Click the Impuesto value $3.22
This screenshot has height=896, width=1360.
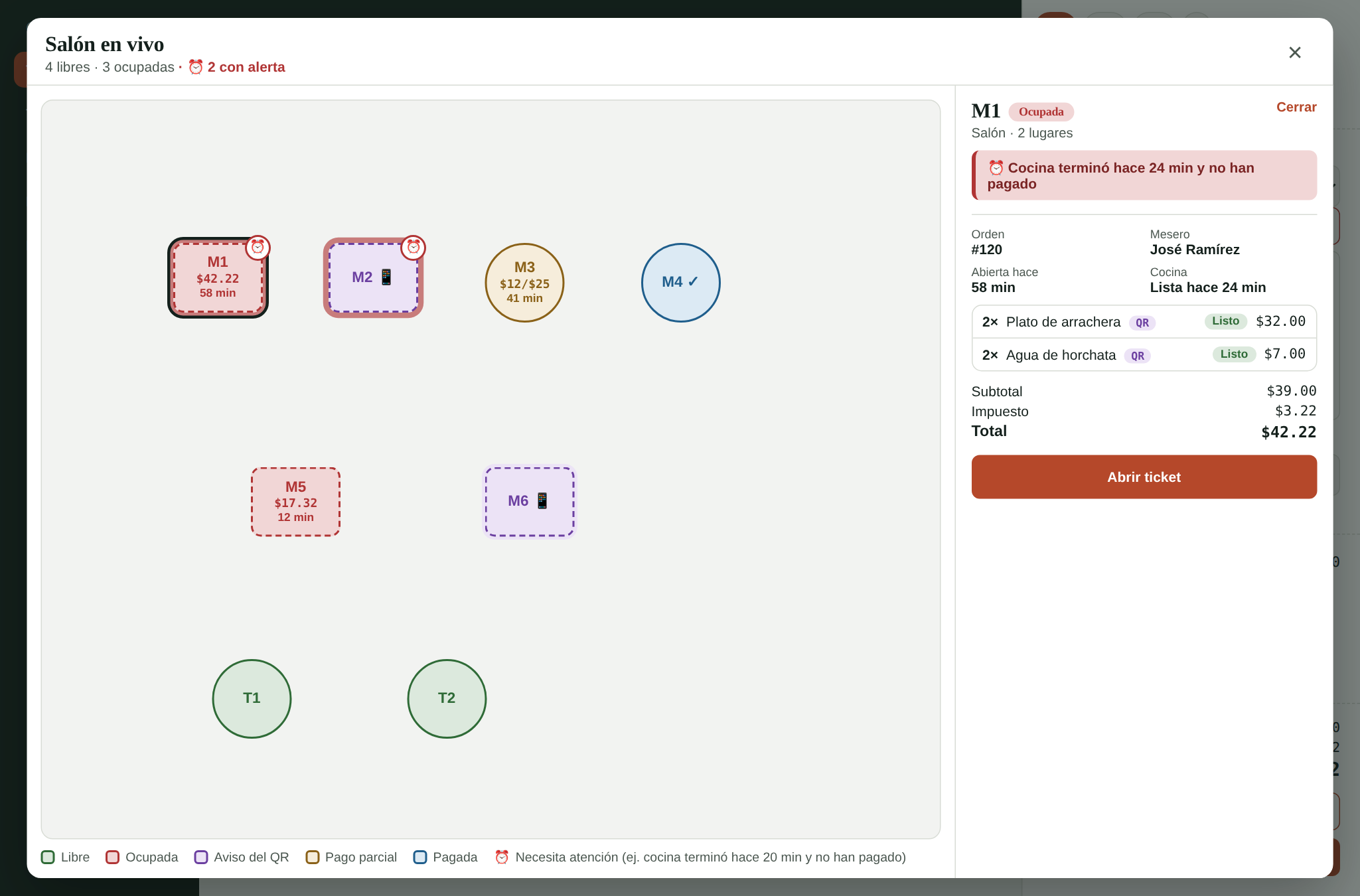click(1295, 411)
